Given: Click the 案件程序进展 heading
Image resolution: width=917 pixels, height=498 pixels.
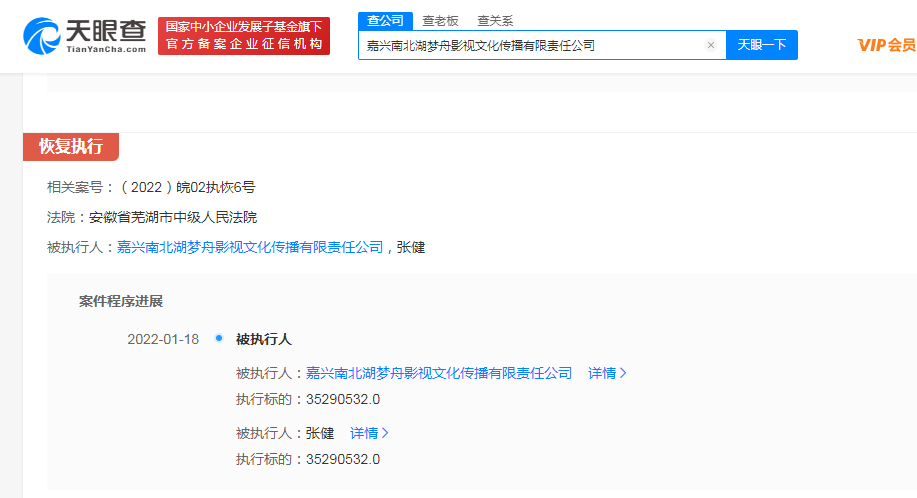Looking at the screenshot, I should coord(120,301).
